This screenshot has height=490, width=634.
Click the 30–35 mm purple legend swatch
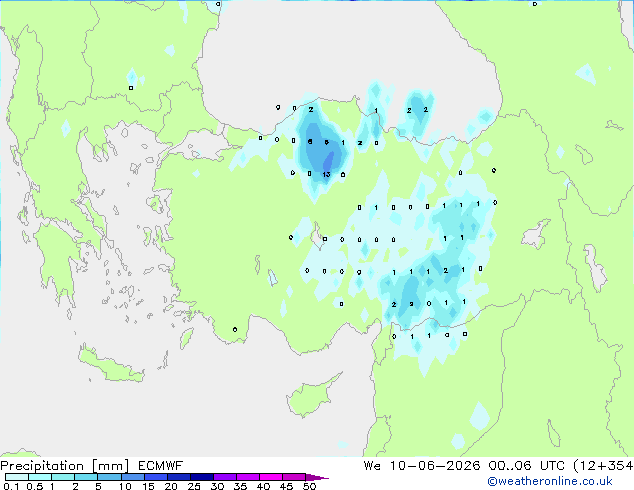[224, 477]
